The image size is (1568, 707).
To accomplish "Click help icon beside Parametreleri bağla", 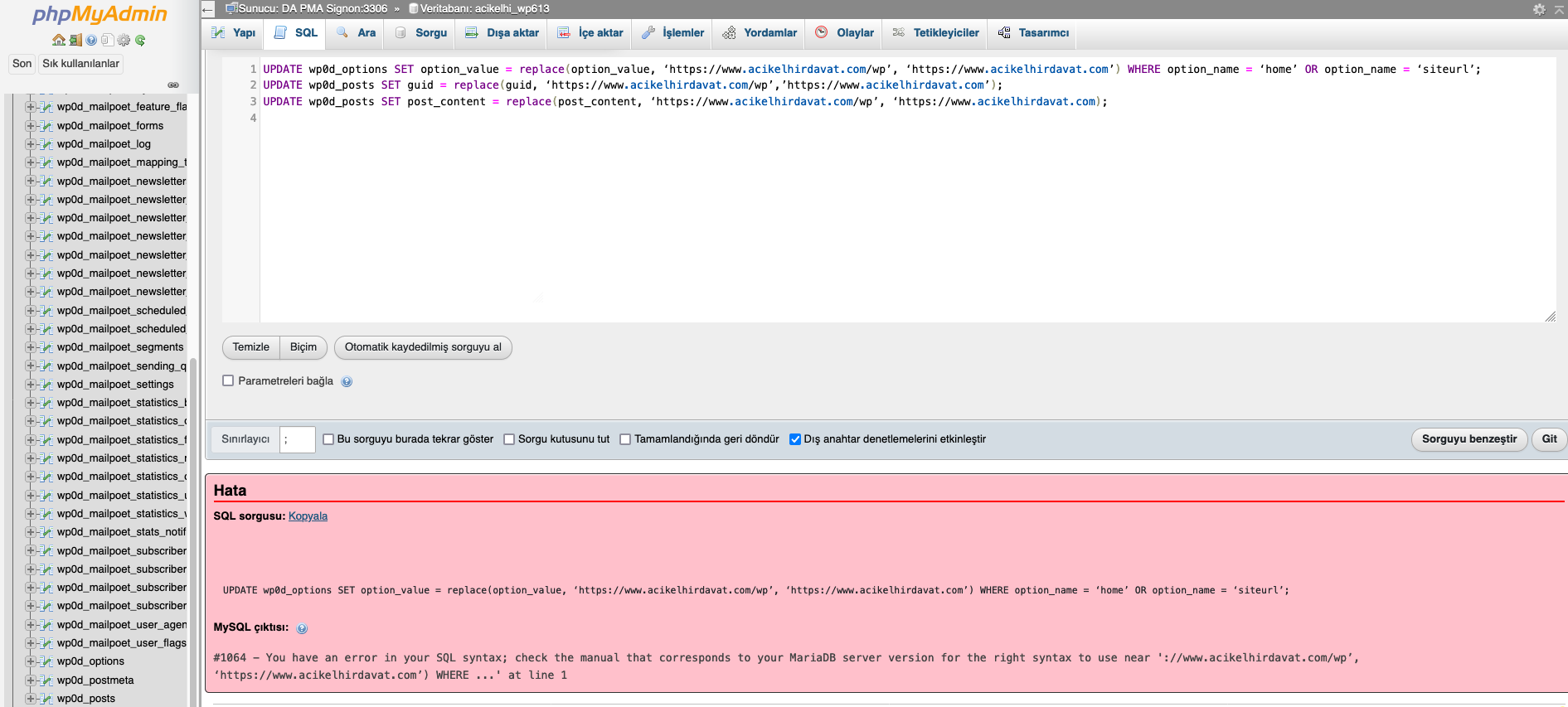I will click(347, 382).
